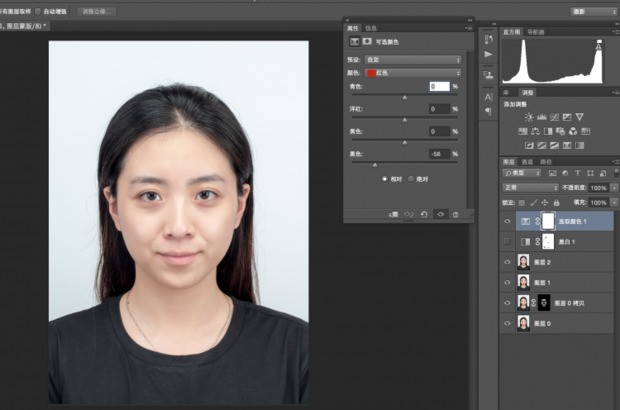Switch to the Channels (通道) tab

click(528, 161)
